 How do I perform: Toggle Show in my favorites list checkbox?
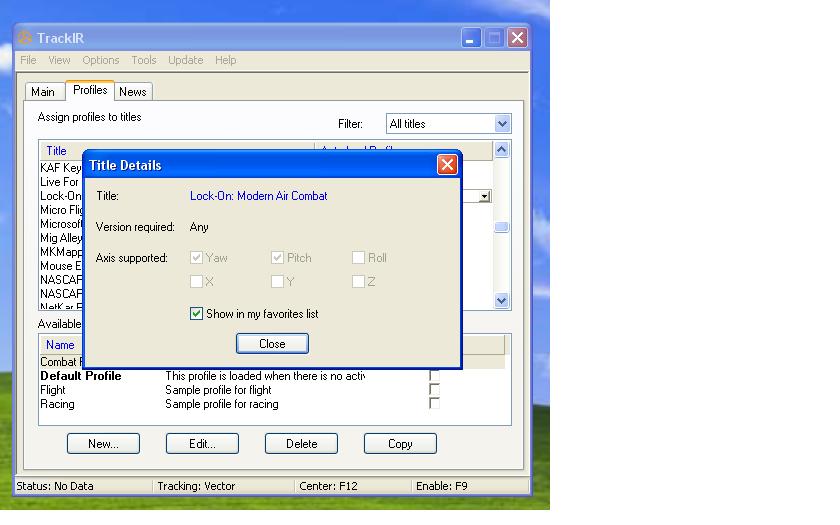point(196,314)
